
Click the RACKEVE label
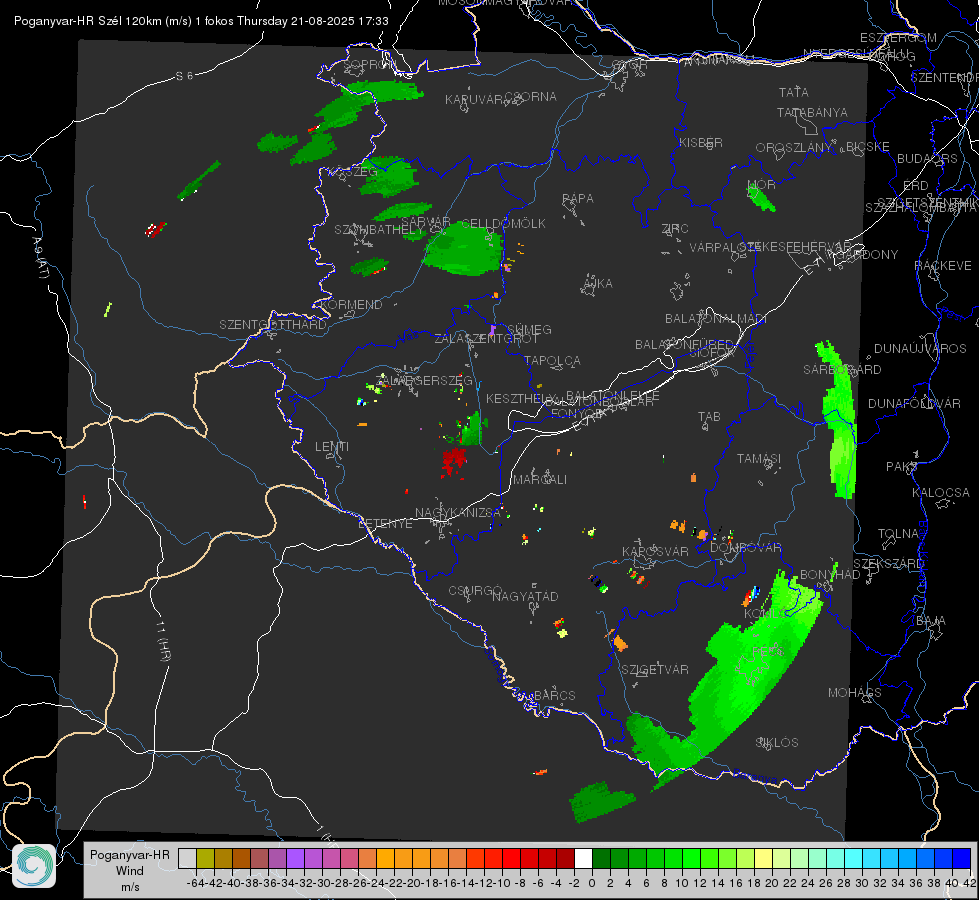pos(943,266)
